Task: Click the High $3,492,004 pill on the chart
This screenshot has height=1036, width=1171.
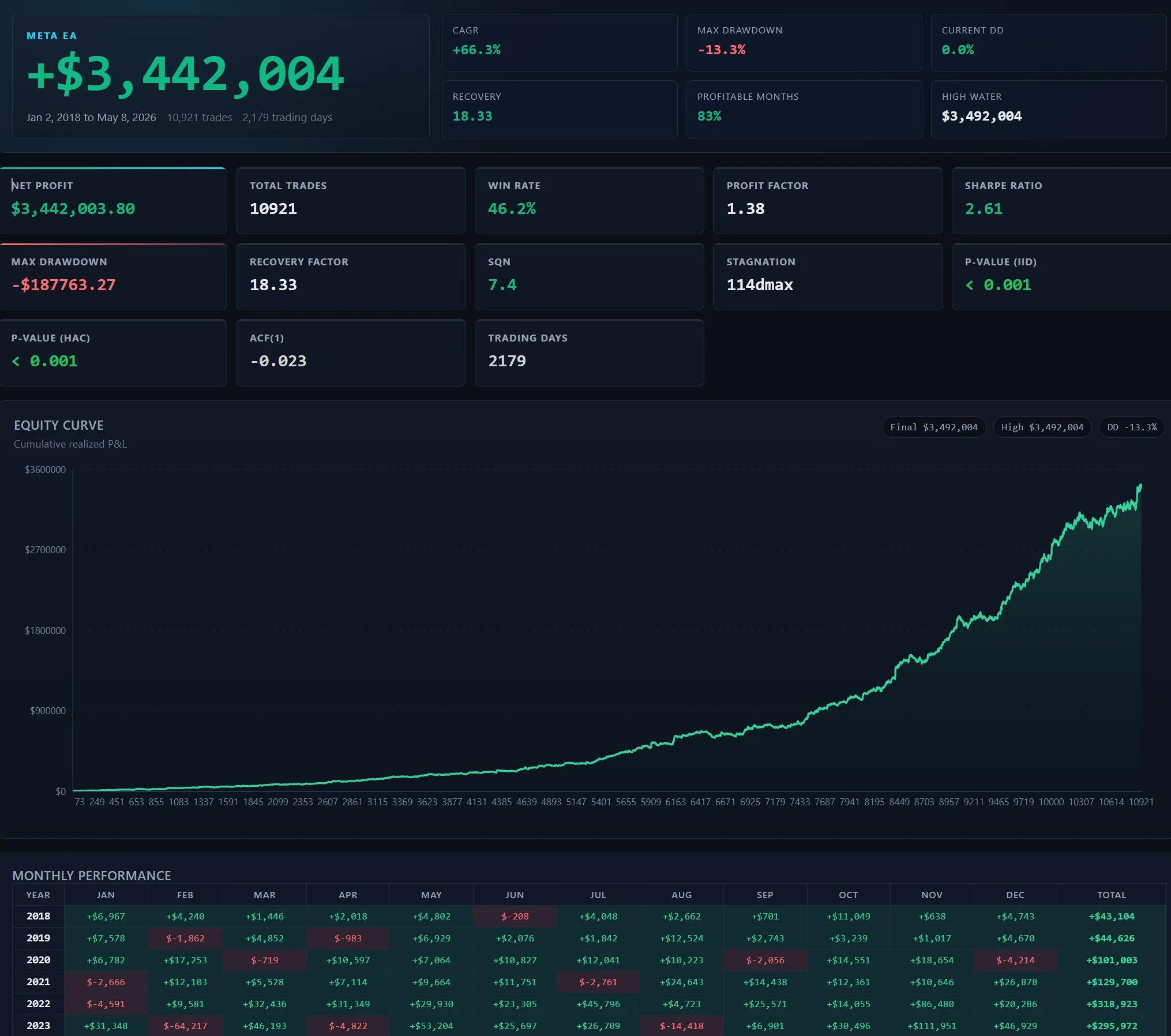Action: 1042,427
